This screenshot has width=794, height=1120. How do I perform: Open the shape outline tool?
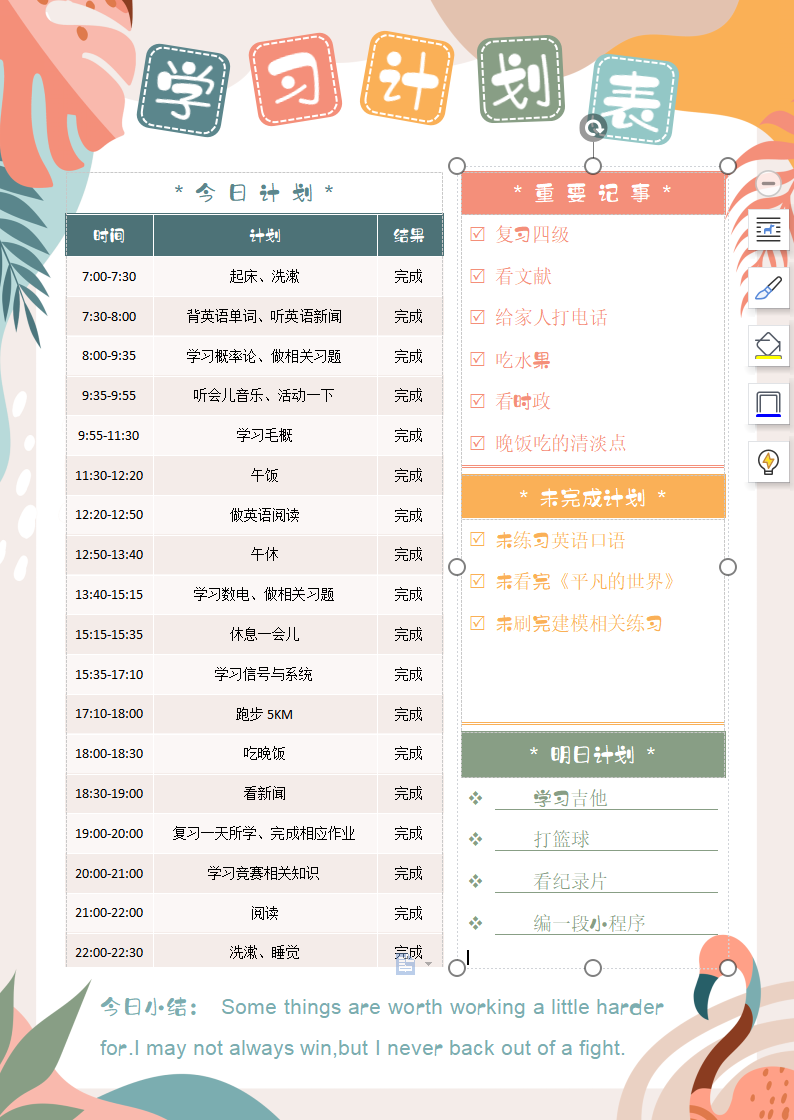(x=768, y=404)
